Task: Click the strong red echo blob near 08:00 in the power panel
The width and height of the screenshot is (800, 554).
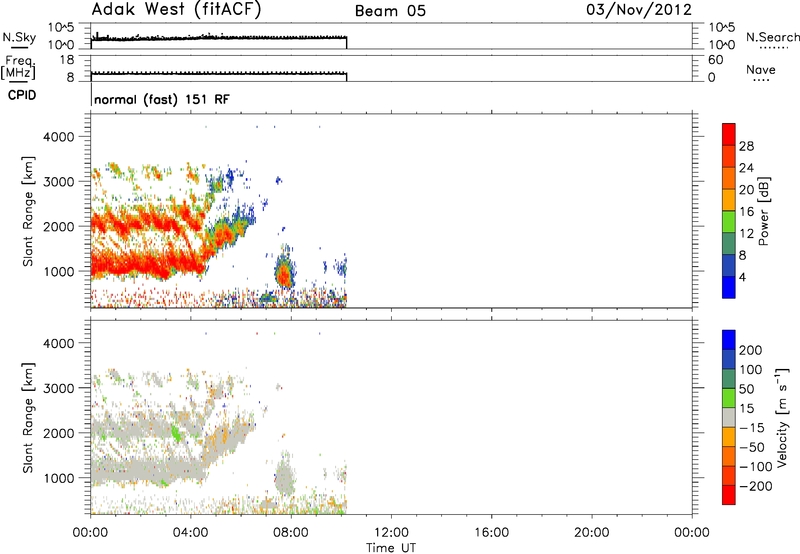Action: (x=283, y=274)
